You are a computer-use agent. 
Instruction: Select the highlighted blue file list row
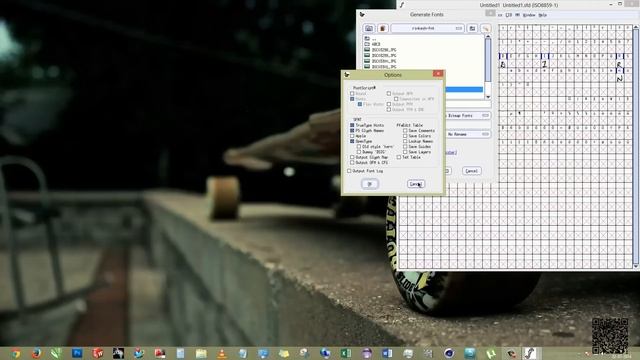click(464, 89)
